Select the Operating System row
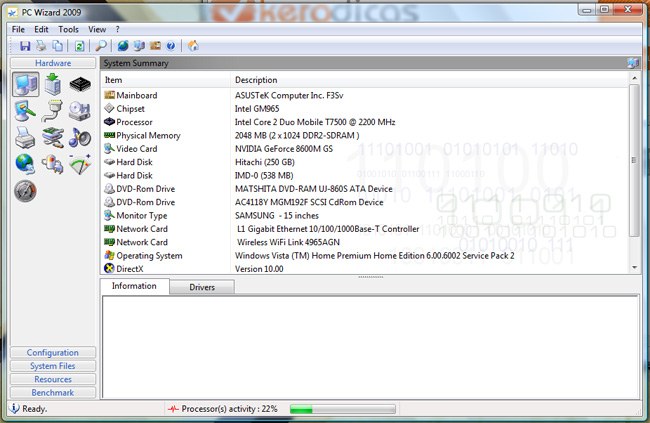Screen dimensions: 650x423 pyautogui.click(x=365, y=255)
